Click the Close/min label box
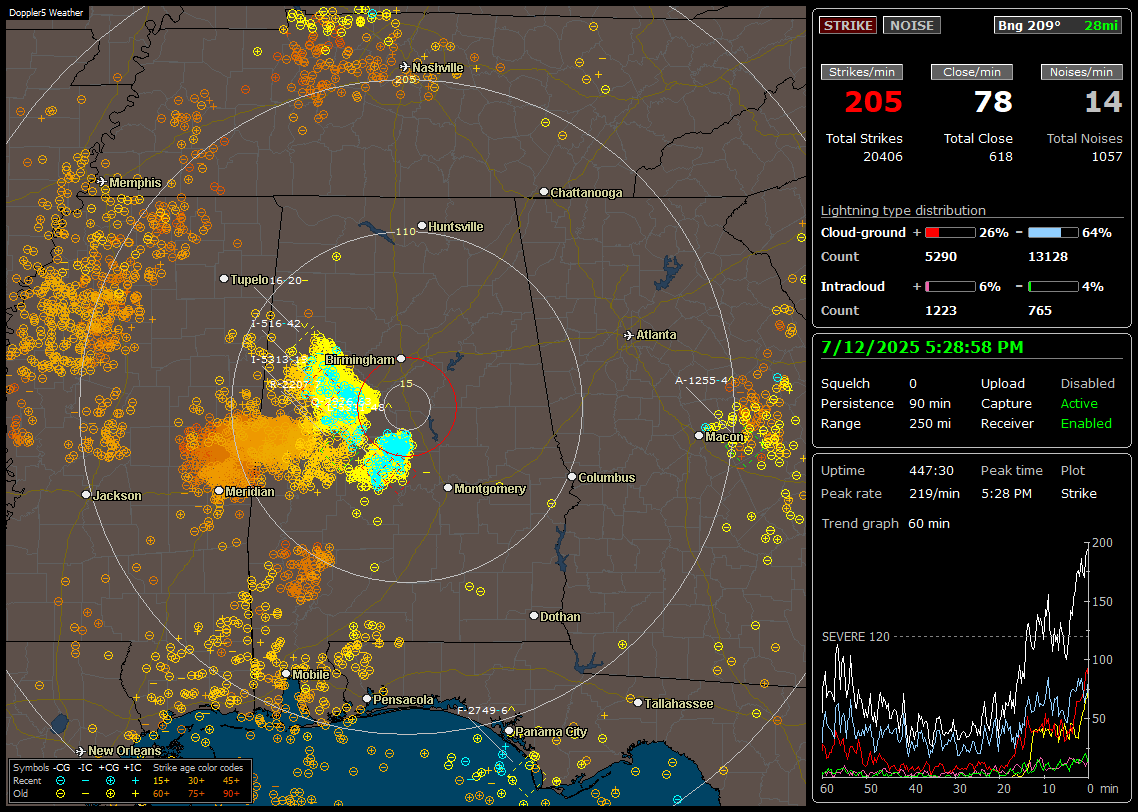This screenshot has height=812, width=1138. [x=972, y=72]
